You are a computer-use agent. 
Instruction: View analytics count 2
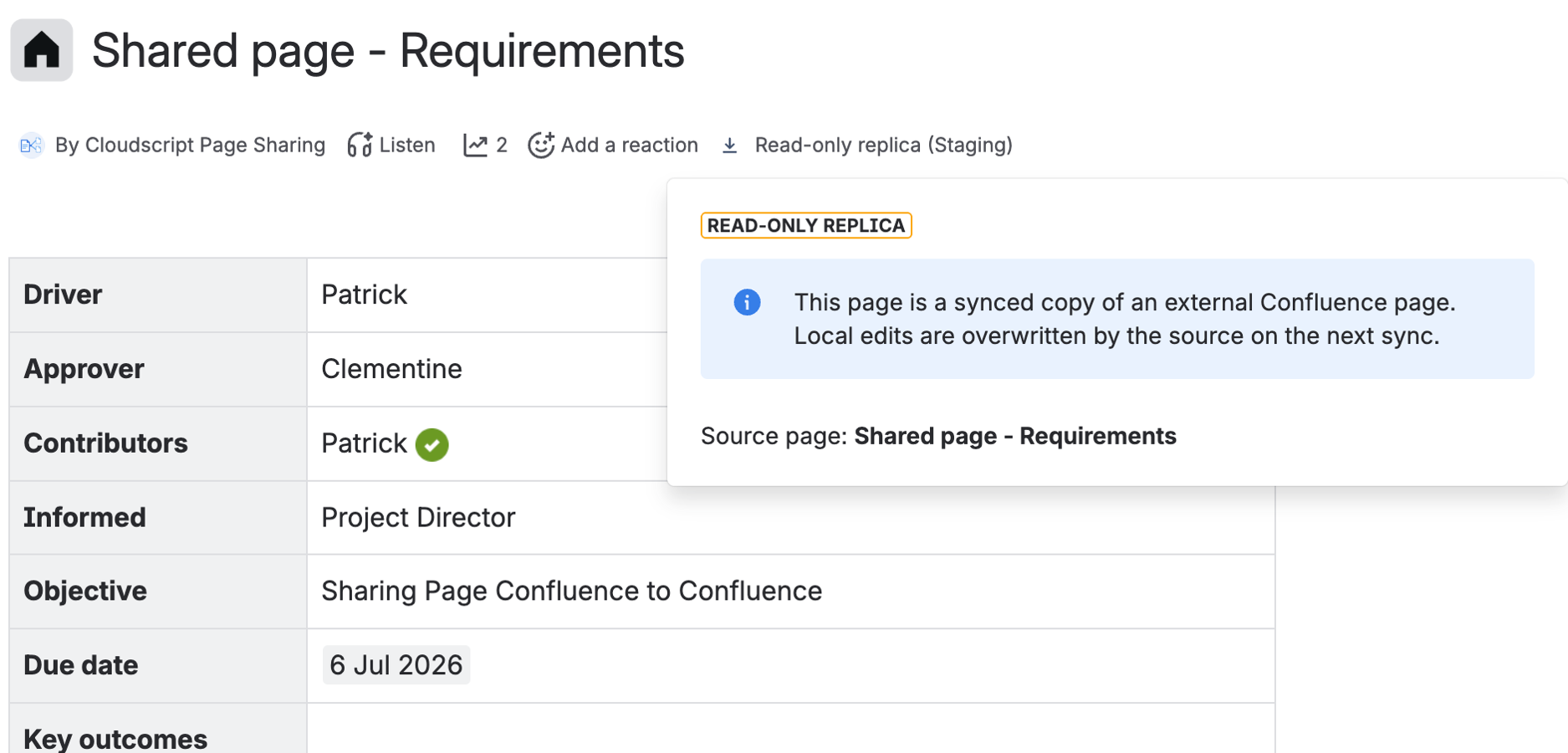click(501, 146)
